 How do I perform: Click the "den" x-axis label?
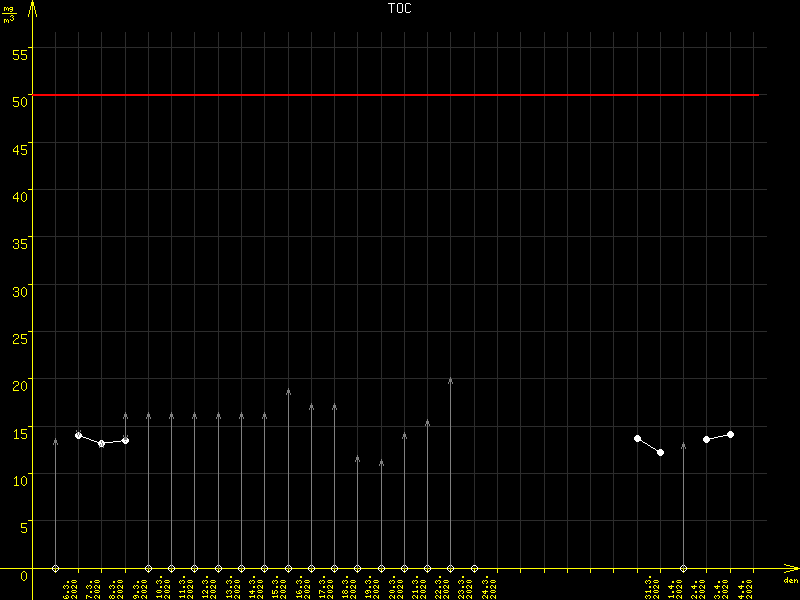coord(790,581)
